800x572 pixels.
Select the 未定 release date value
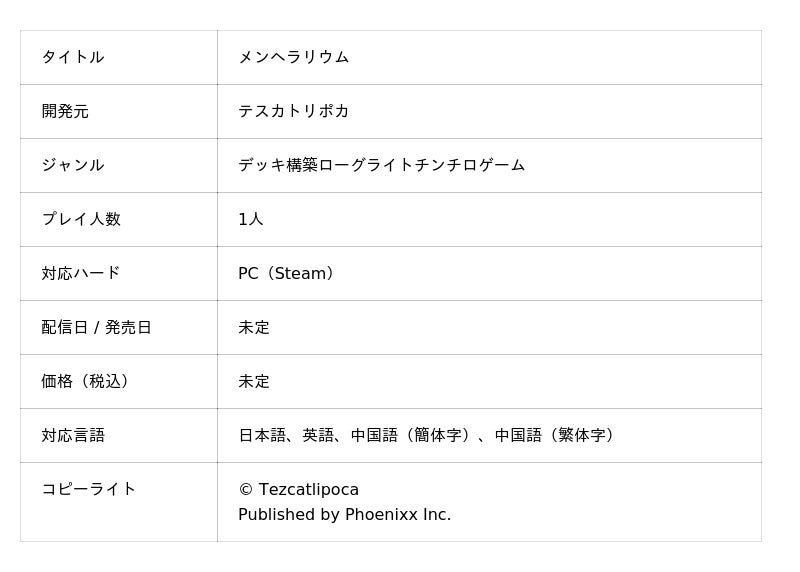254,327
